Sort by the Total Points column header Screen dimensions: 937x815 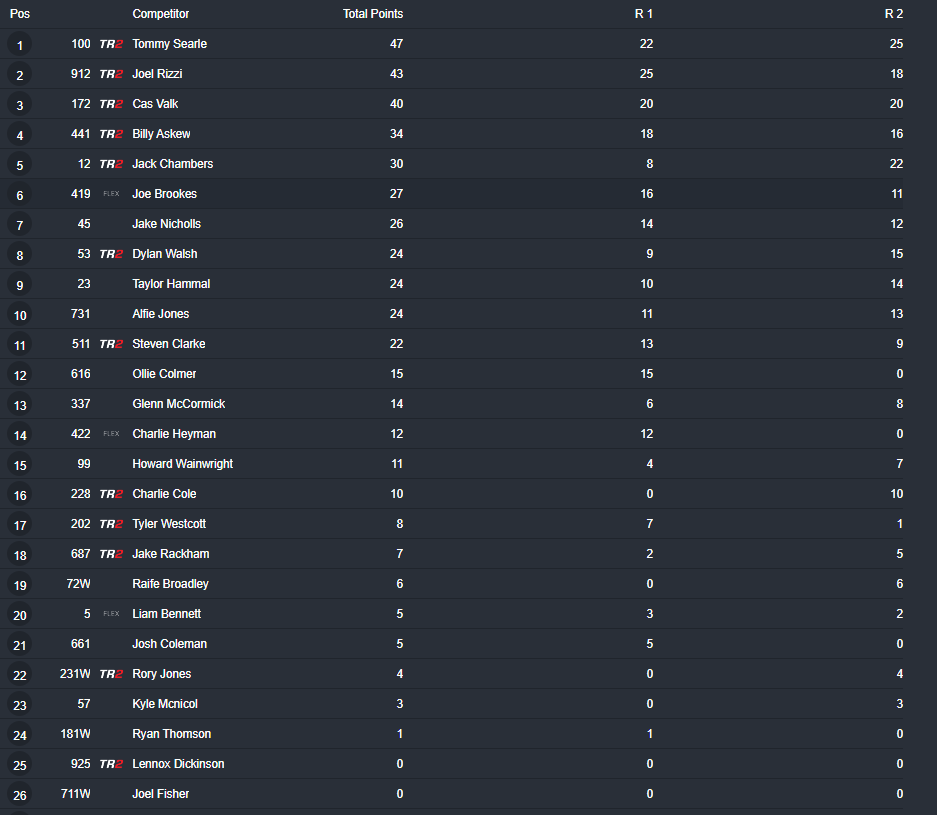(x=373, y=14)
